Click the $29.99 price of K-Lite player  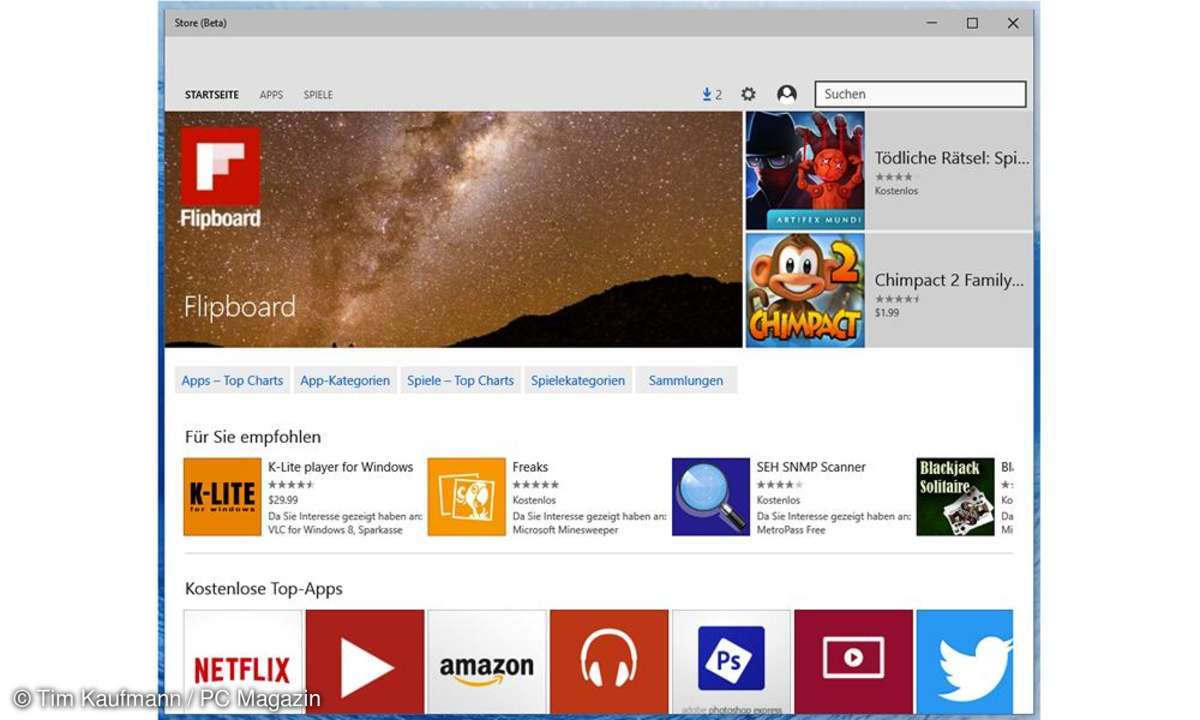point(283,500)
